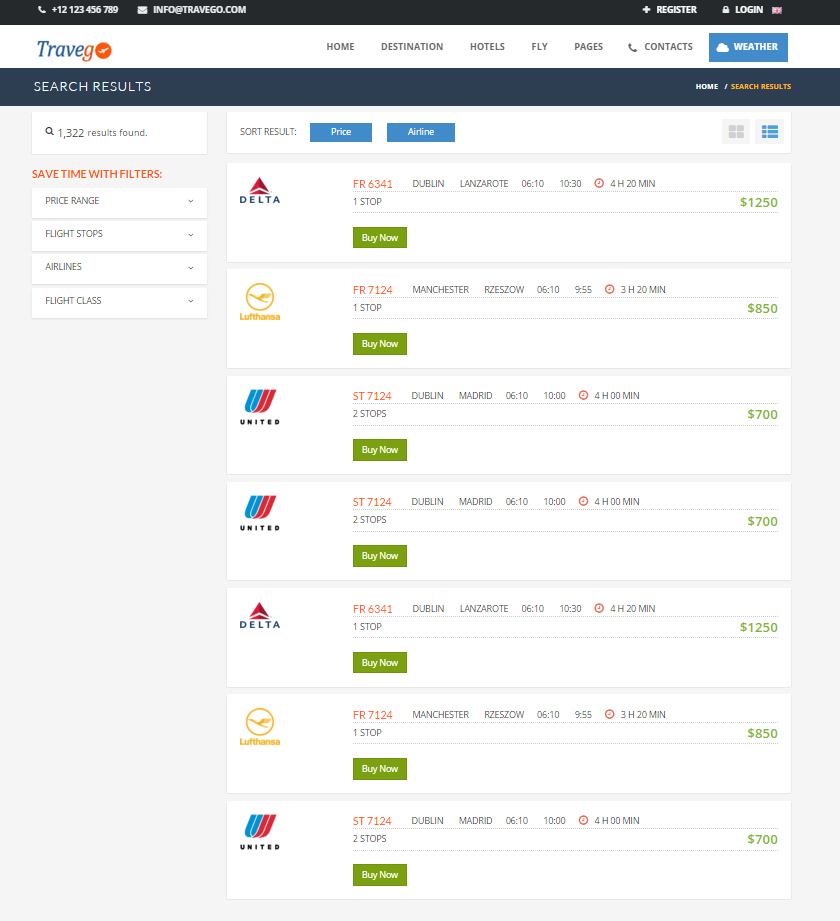Click the phone number +12 123 456 789
Image resolution: width=840 pixels, height=921 pixels.
pyautogui.click(x=85, y=10)
